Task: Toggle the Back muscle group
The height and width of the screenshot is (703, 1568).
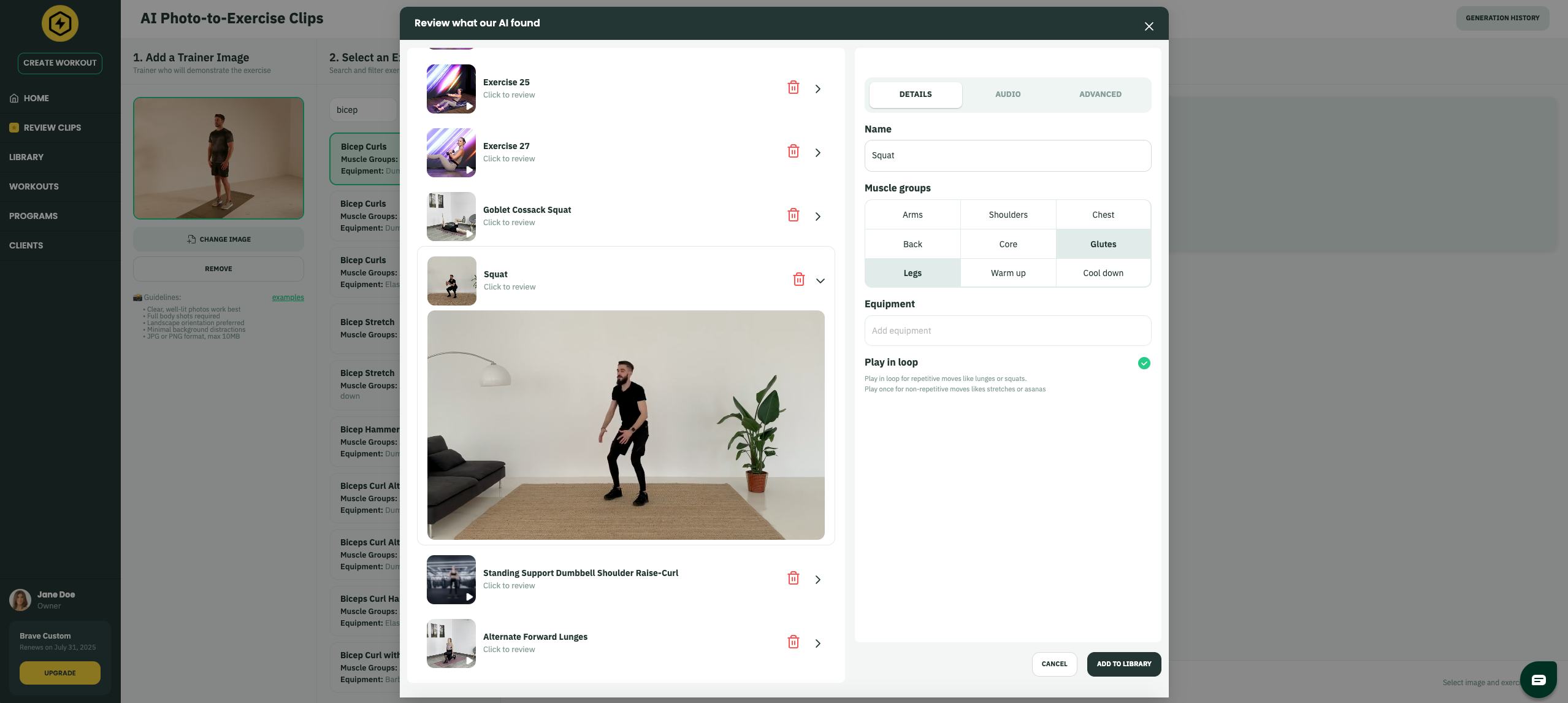Action: point(912,244)
